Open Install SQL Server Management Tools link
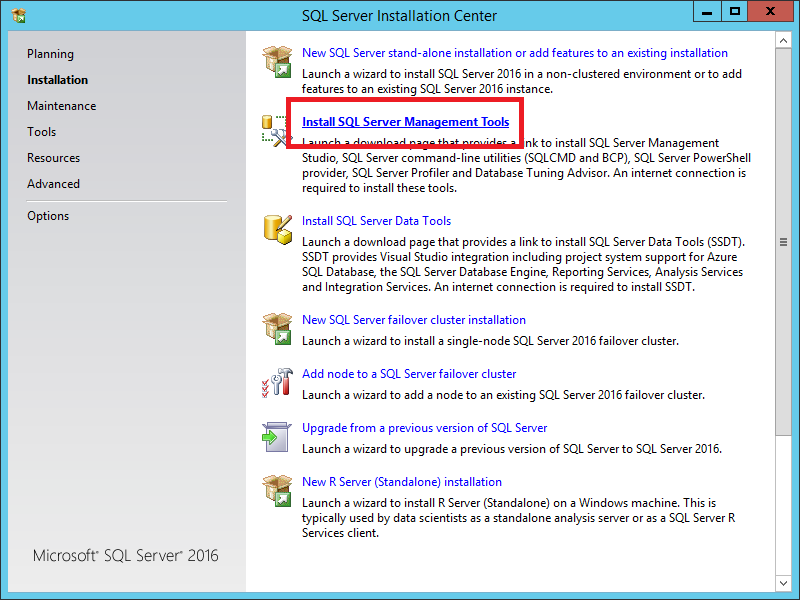This screenshot has width=800, height=600. [405, 122]
